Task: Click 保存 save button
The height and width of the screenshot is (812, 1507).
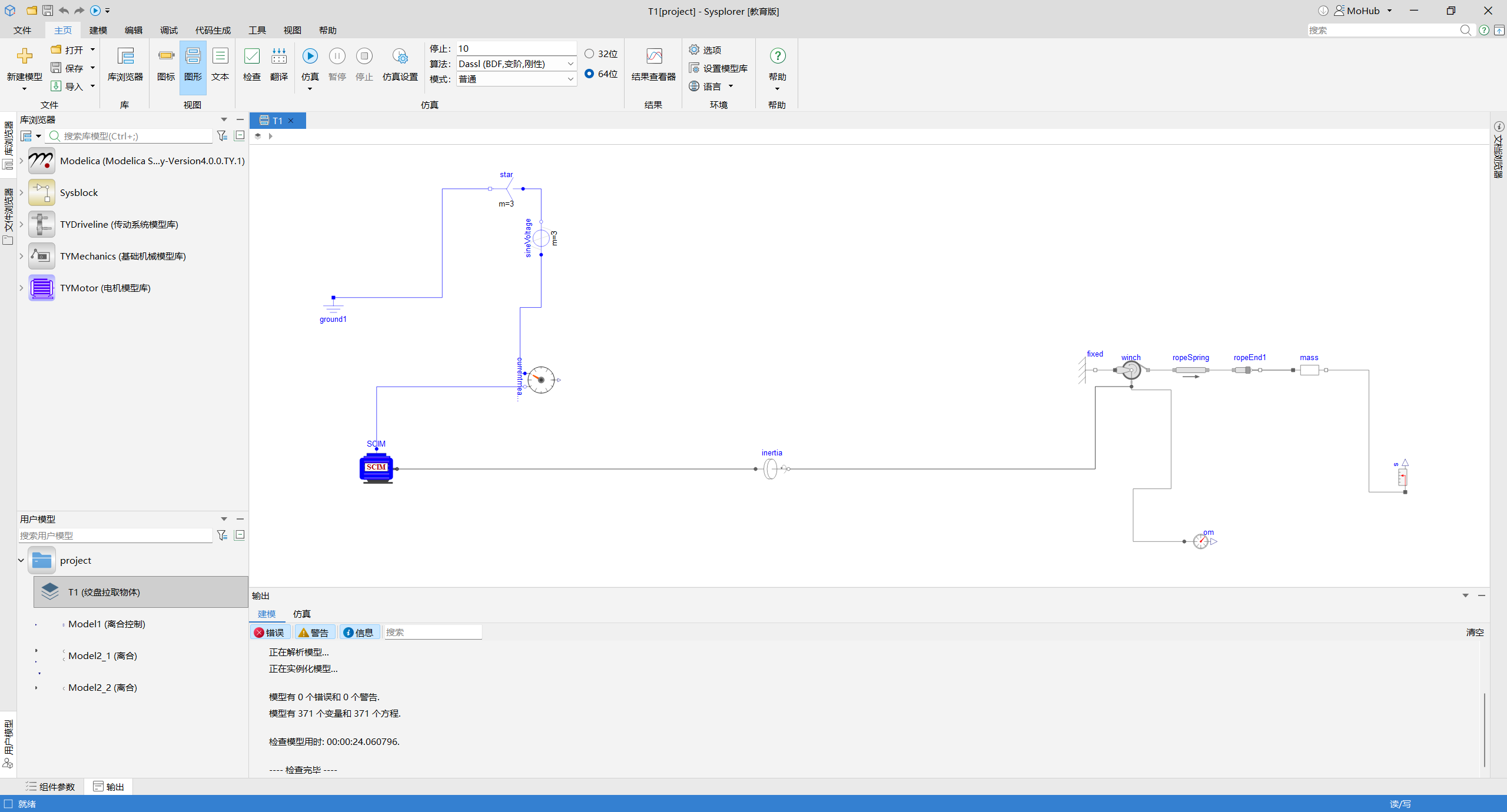Action: (67, 68)
